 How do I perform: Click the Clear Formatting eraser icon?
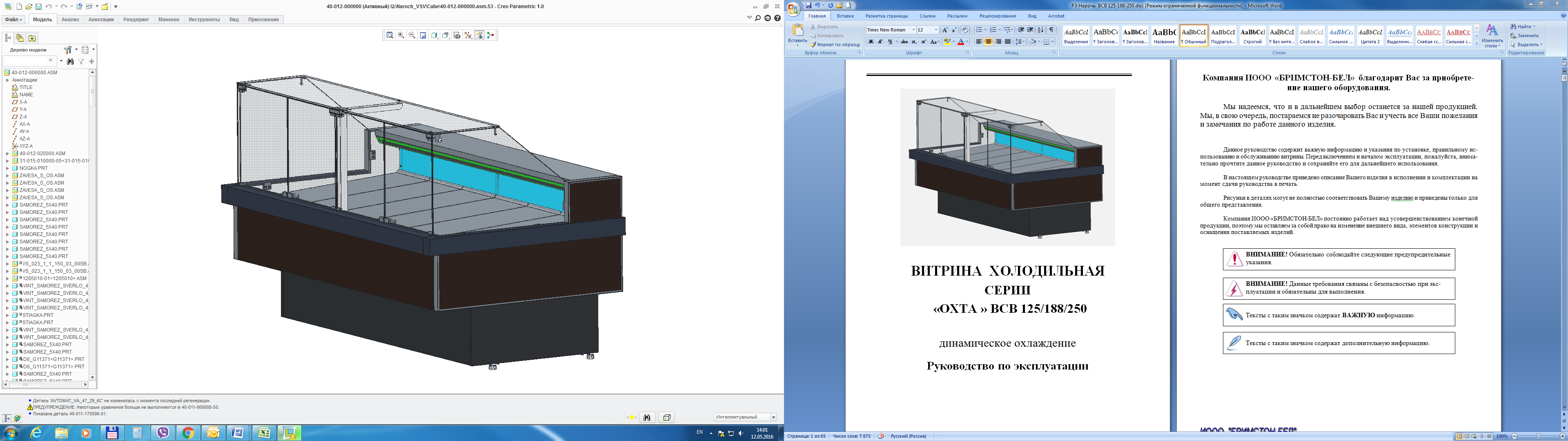click(x=965, y=30)
